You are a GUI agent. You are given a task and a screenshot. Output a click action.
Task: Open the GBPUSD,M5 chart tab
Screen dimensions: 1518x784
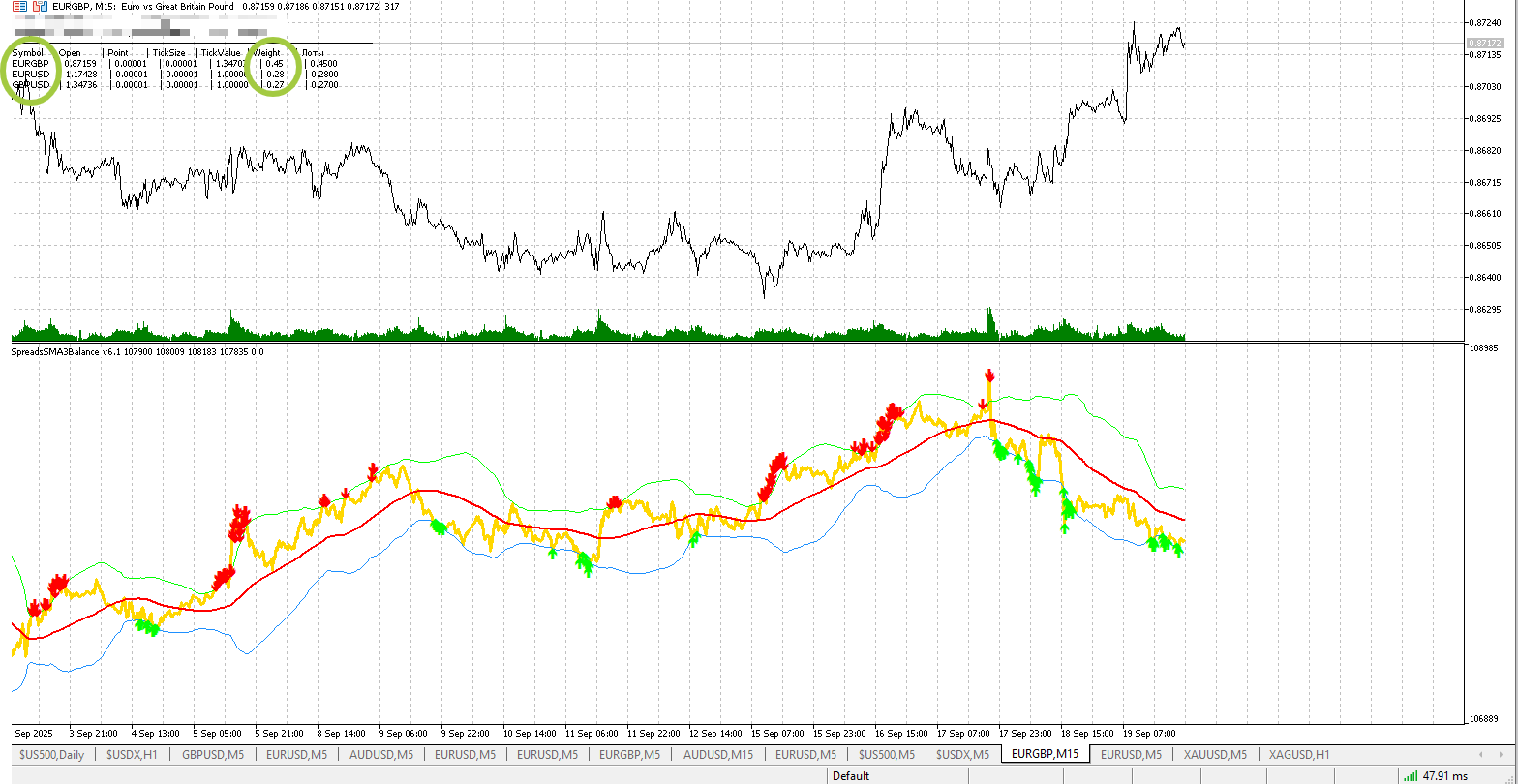pos(212,754)
